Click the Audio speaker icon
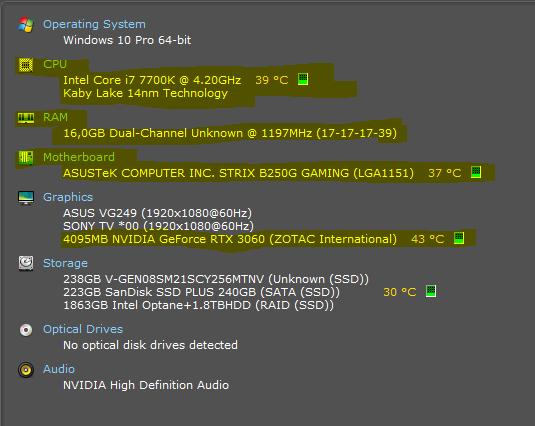This screenshot has width=535, height=426. click(x=26, y=370)
